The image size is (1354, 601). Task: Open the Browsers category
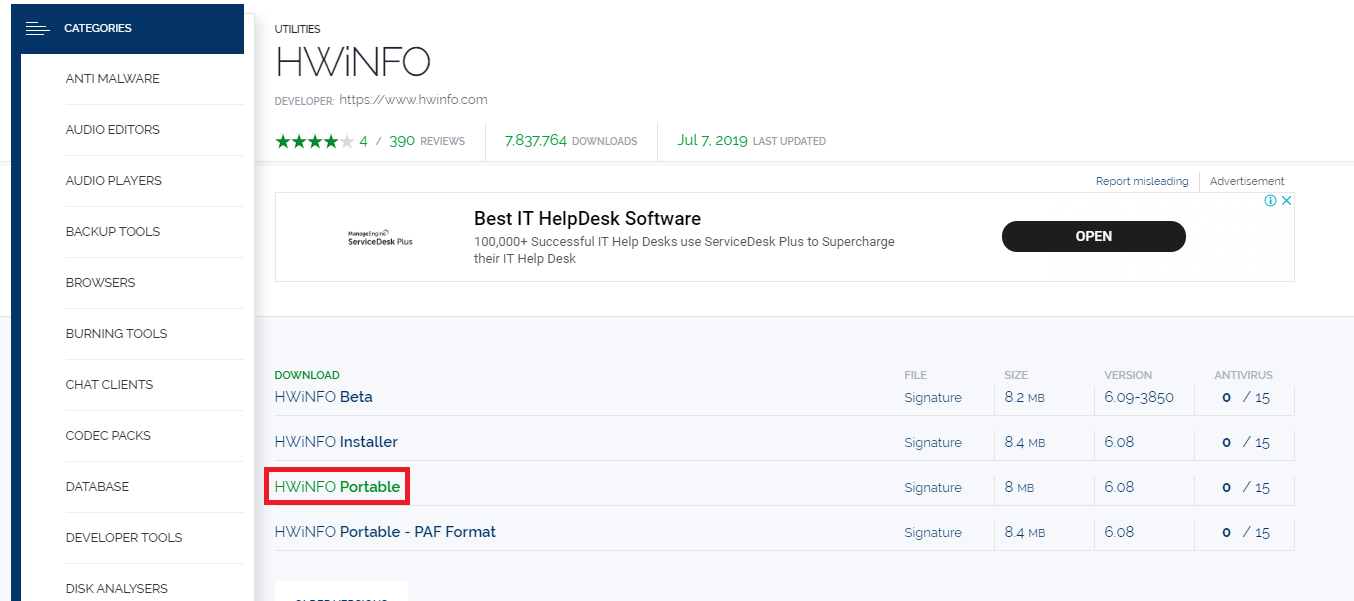[x=100, y=283]
